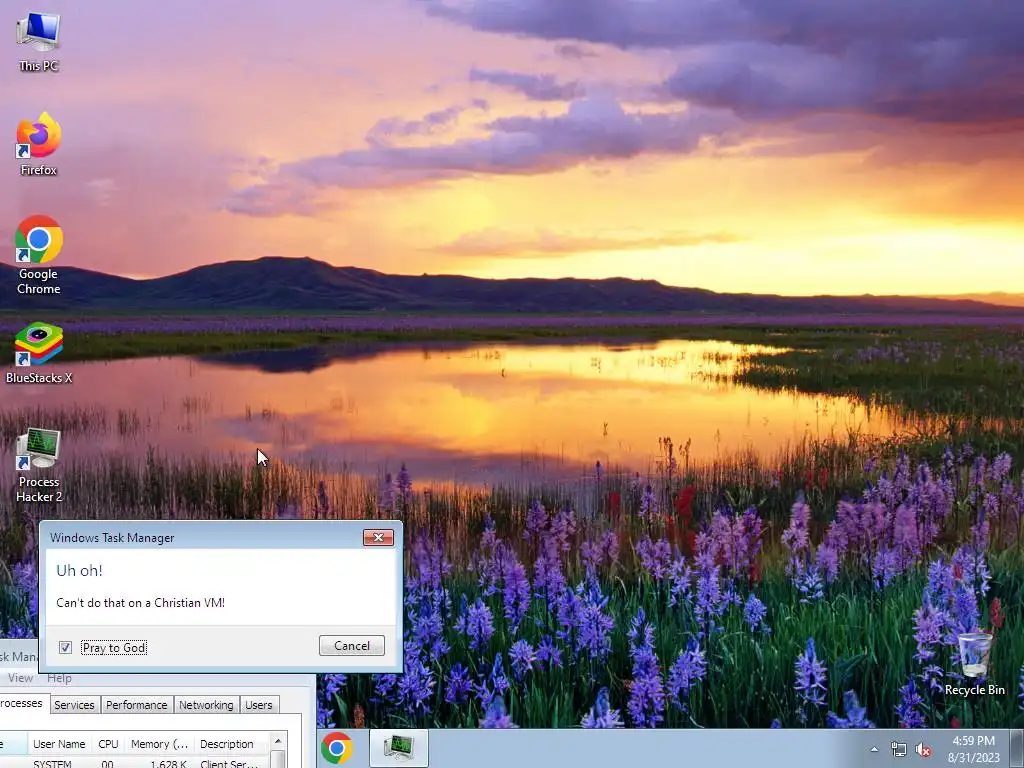This screenshot has width=1024, height=768.
Task: Open the Help menu in Task Manager
Action: 59,678
